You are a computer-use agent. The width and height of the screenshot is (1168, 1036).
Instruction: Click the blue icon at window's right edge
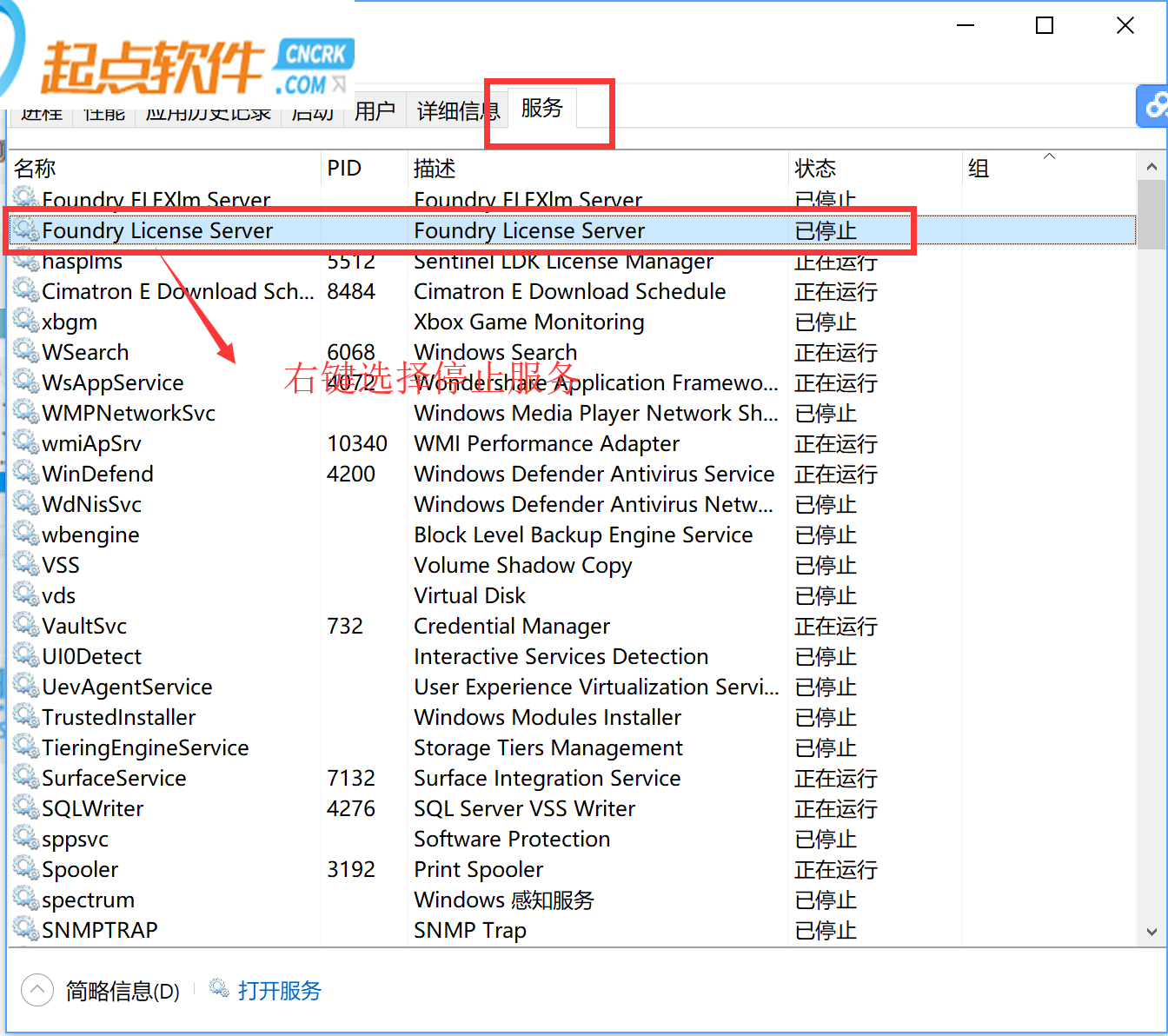1152,106
